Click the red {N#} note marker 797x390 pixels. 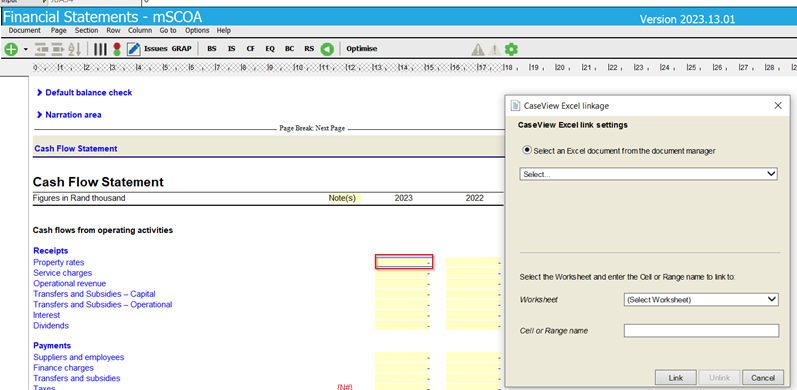coord(345,387)
